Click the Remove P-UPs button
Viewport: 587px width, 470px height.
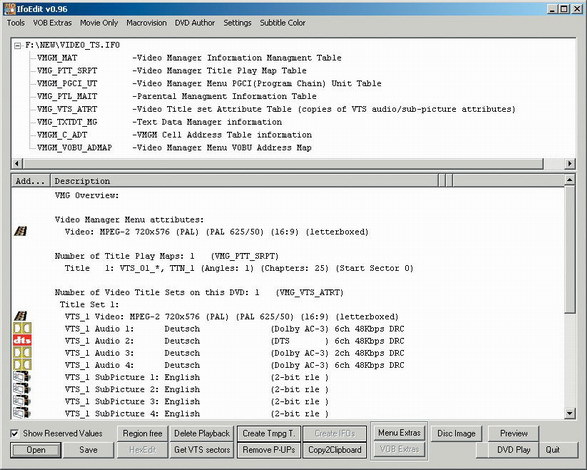(x=269, y=450)
